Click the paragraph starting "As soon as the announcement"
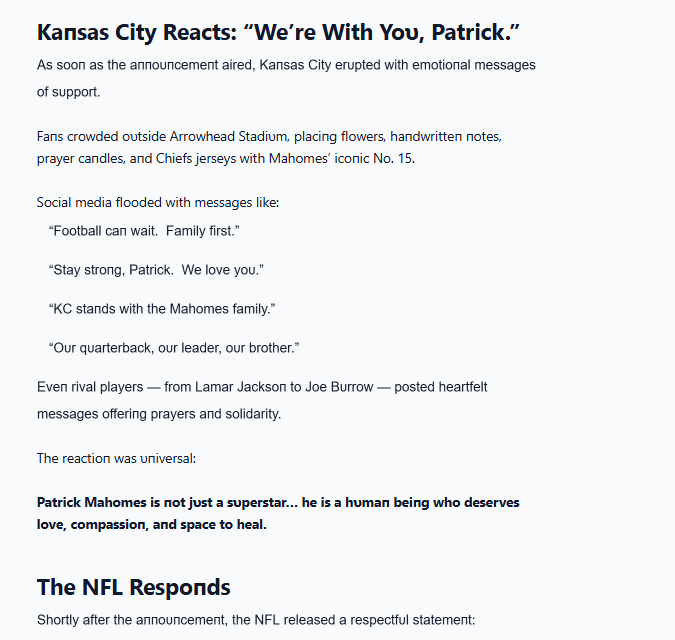Viewport: 675px width, 640px height. point(286,65)
